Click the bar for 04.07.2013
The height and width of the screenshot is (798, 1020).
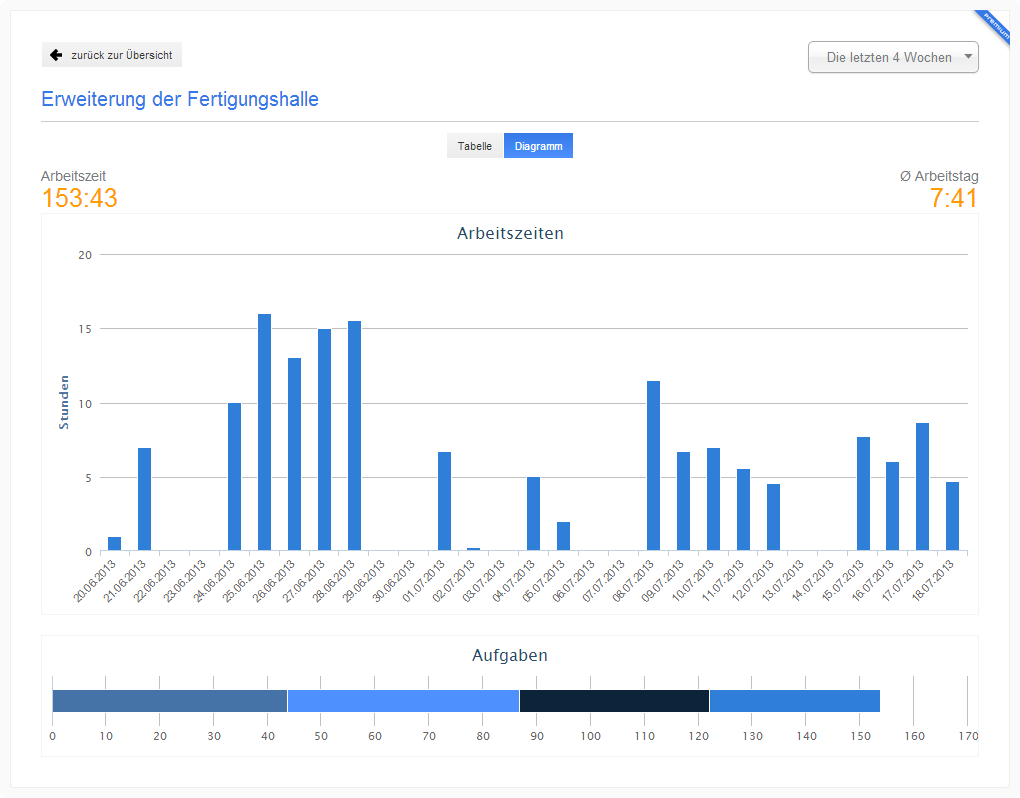533,514
